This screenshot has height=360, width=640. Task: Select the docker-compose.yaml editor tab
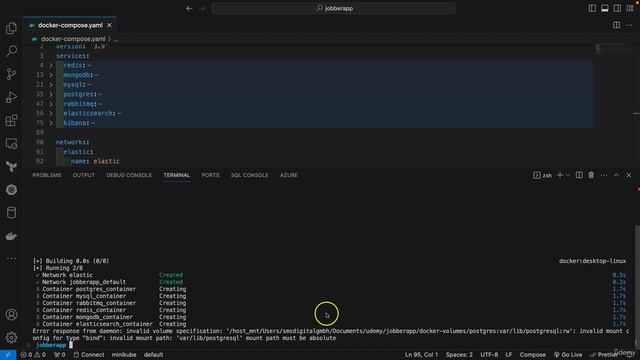[x=70, y=25]
